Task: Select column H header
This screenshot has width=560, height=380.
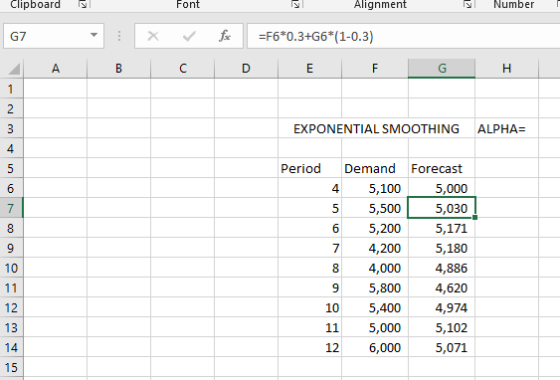Action: (x=506, y=68)
